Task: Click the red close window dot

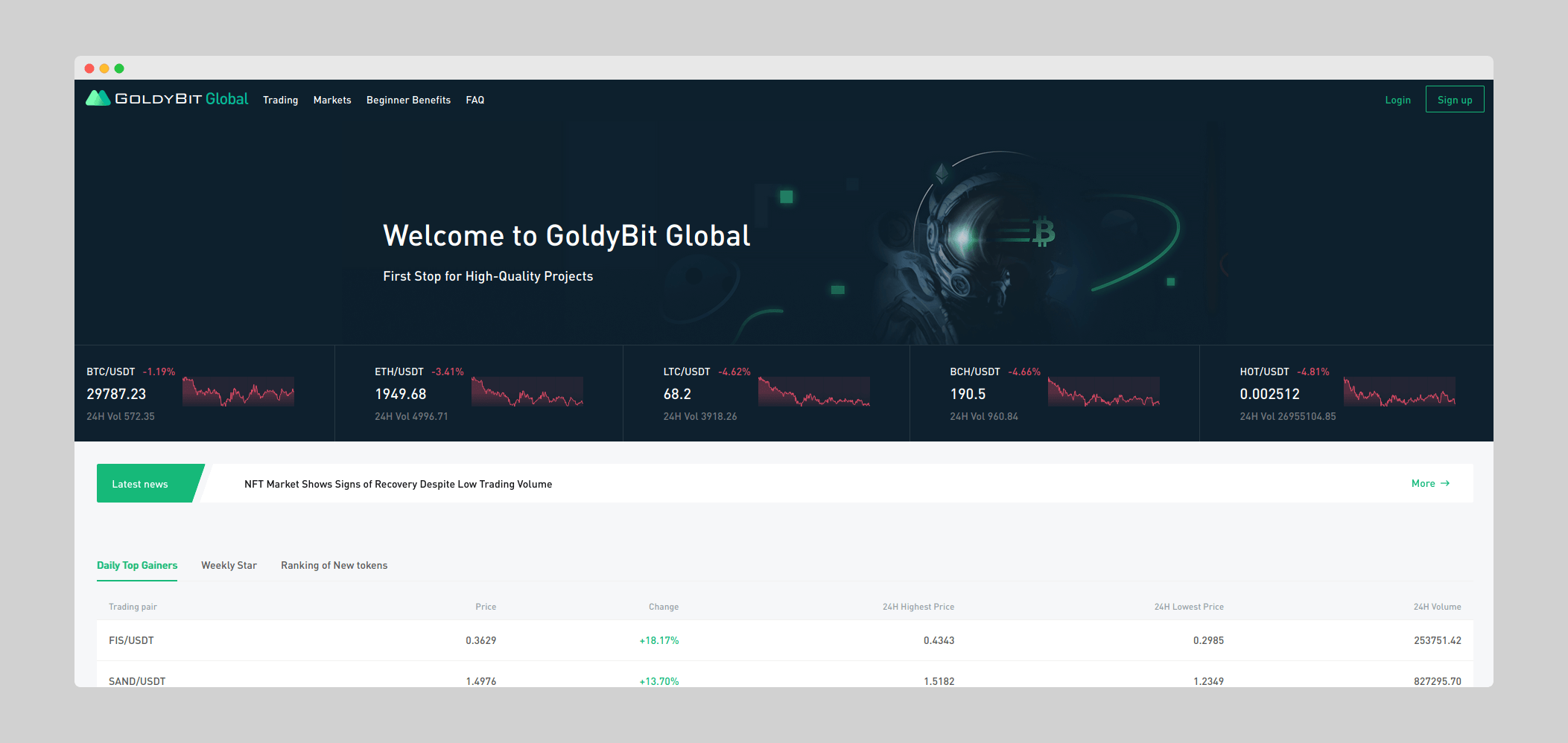Action: tap(89, 68)
